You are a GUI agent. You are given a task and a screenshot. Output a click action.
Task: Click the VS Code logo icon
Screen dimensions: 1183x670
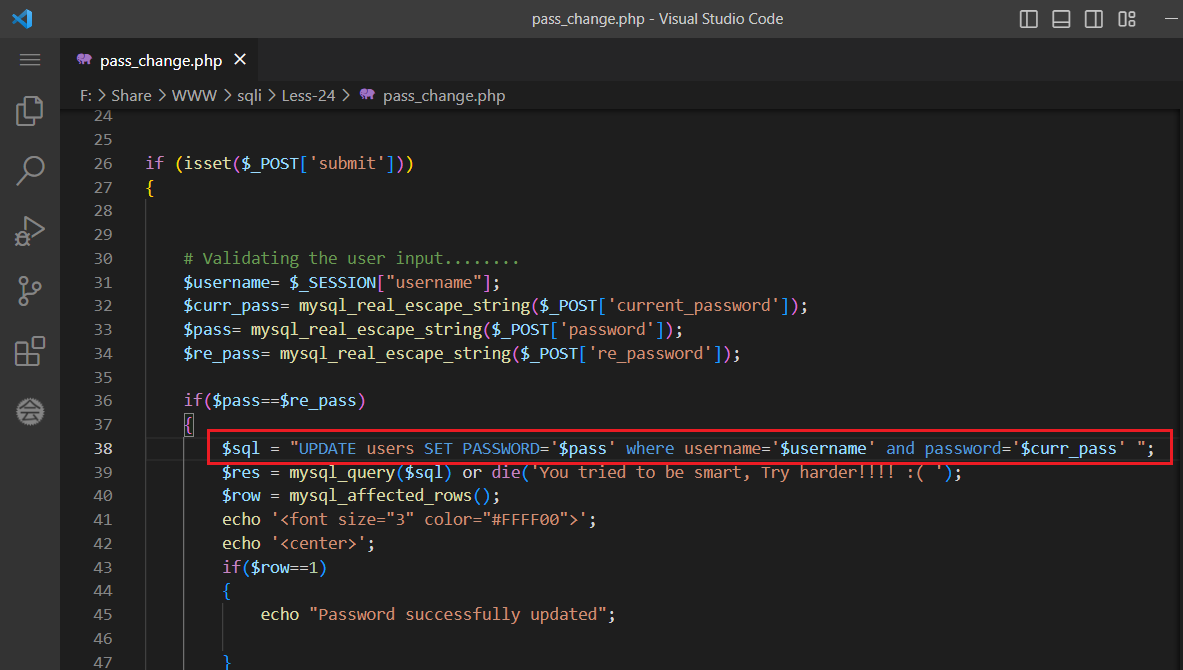coord(23,19)
